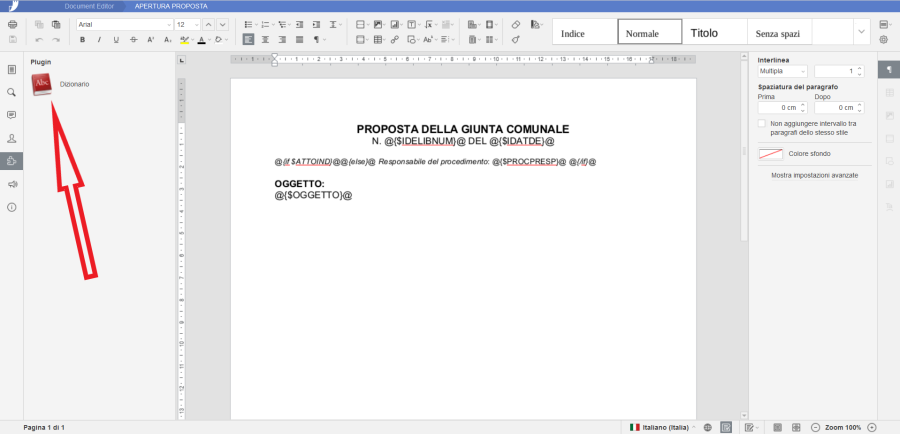Insert a hyperlink from toolbar
The image size is (900, 434).
coord(395,40)
